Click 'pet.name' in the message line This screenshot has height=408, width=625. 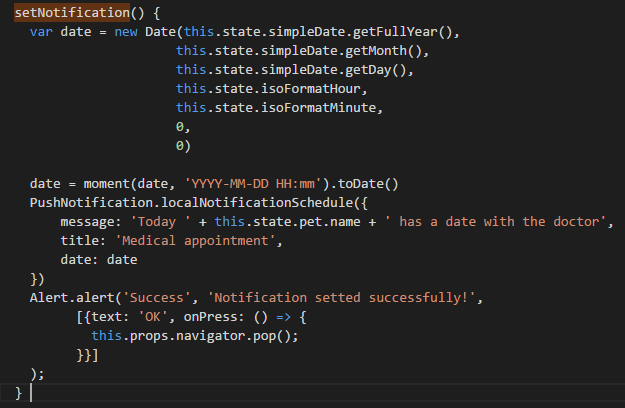330,222
